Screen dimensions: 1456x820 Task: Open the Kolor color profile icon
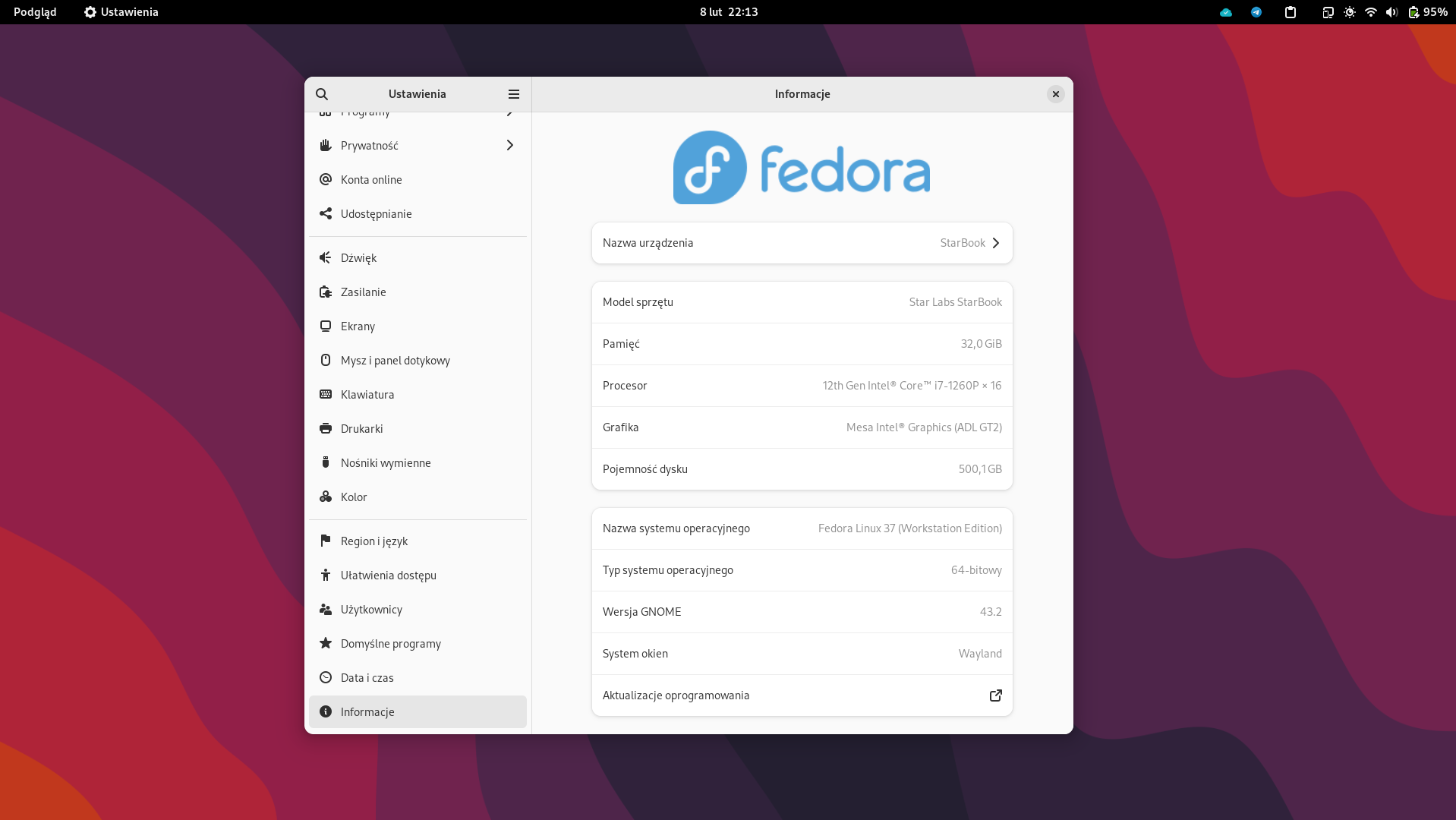pyautogui.click(x=326, y=497)
